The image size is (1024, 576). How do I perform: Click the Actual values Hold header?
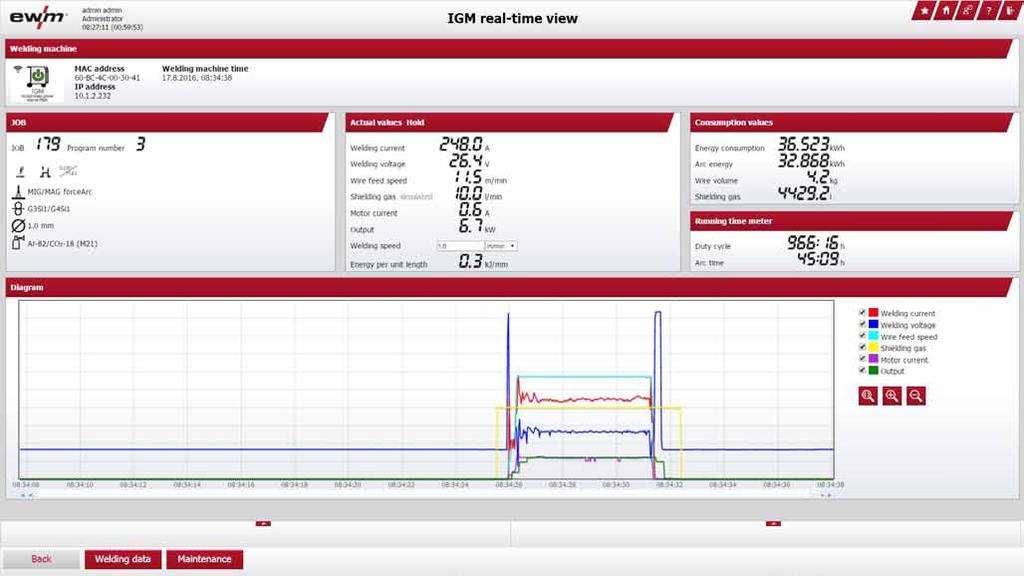tap(509, 122)
